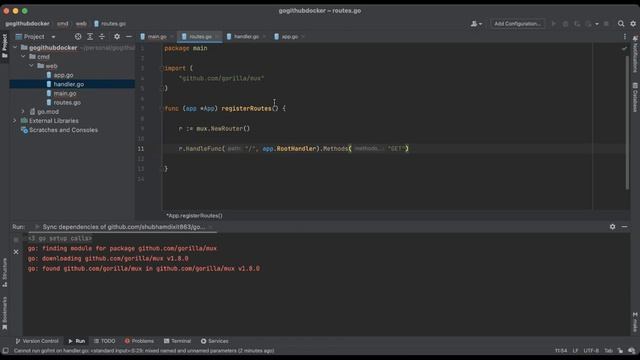Click the Stop square icon in toolbar
640x360 pixels.
point(606,24)
